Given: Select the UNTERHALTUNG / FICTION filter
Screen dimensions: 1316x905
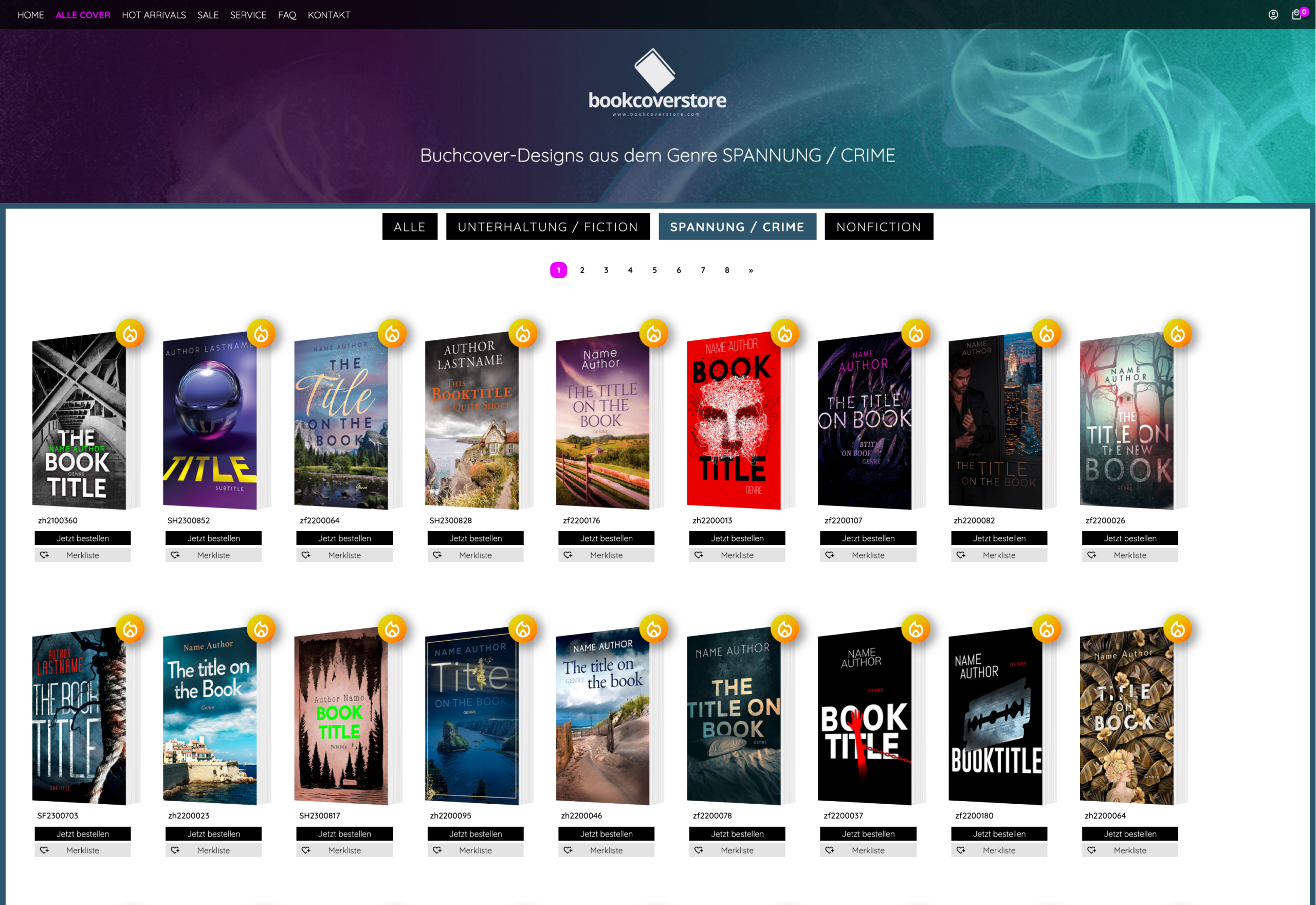Looking at the screenshot, I should pyautogui.click(x=547, y=227).
